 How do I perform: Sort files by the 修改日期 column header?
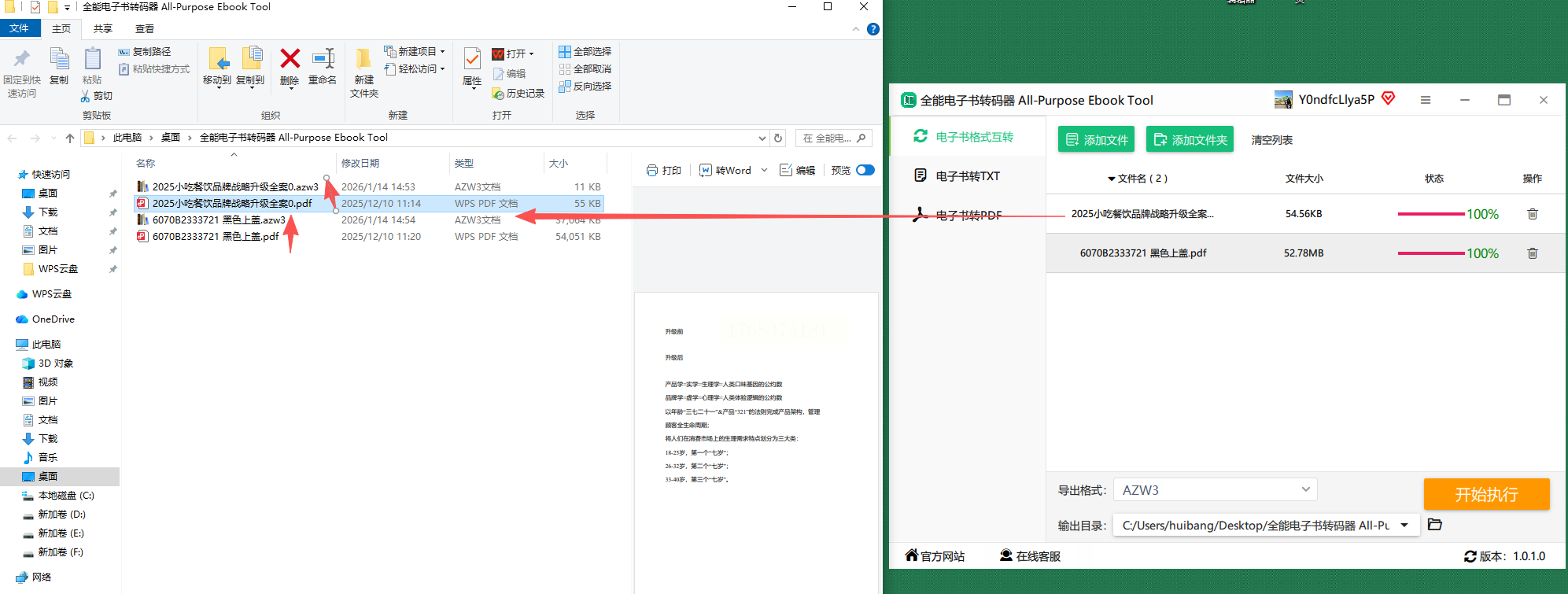(x=360, y=164)
